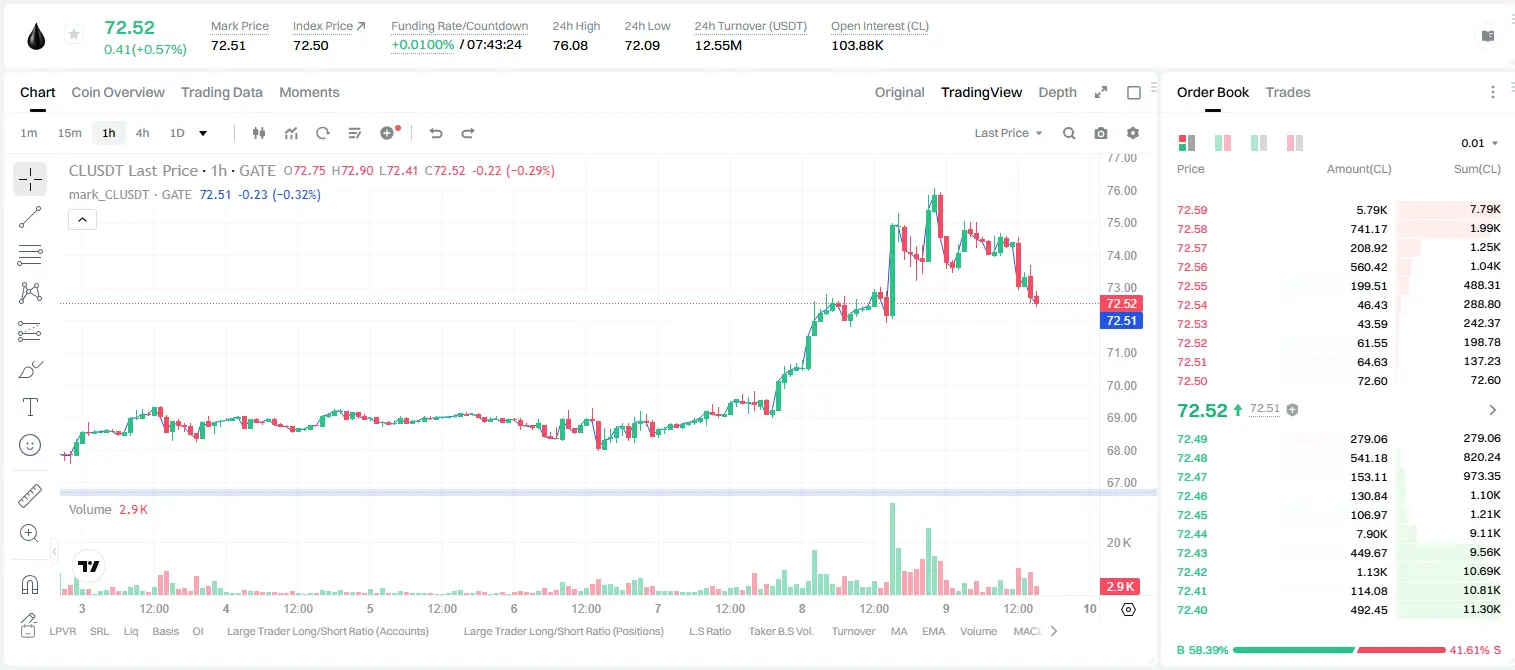Image resolution: width=1515 pixels, height=670 pixels.
Task: Open chart settings gear icon
Action: click(1133, 133)
